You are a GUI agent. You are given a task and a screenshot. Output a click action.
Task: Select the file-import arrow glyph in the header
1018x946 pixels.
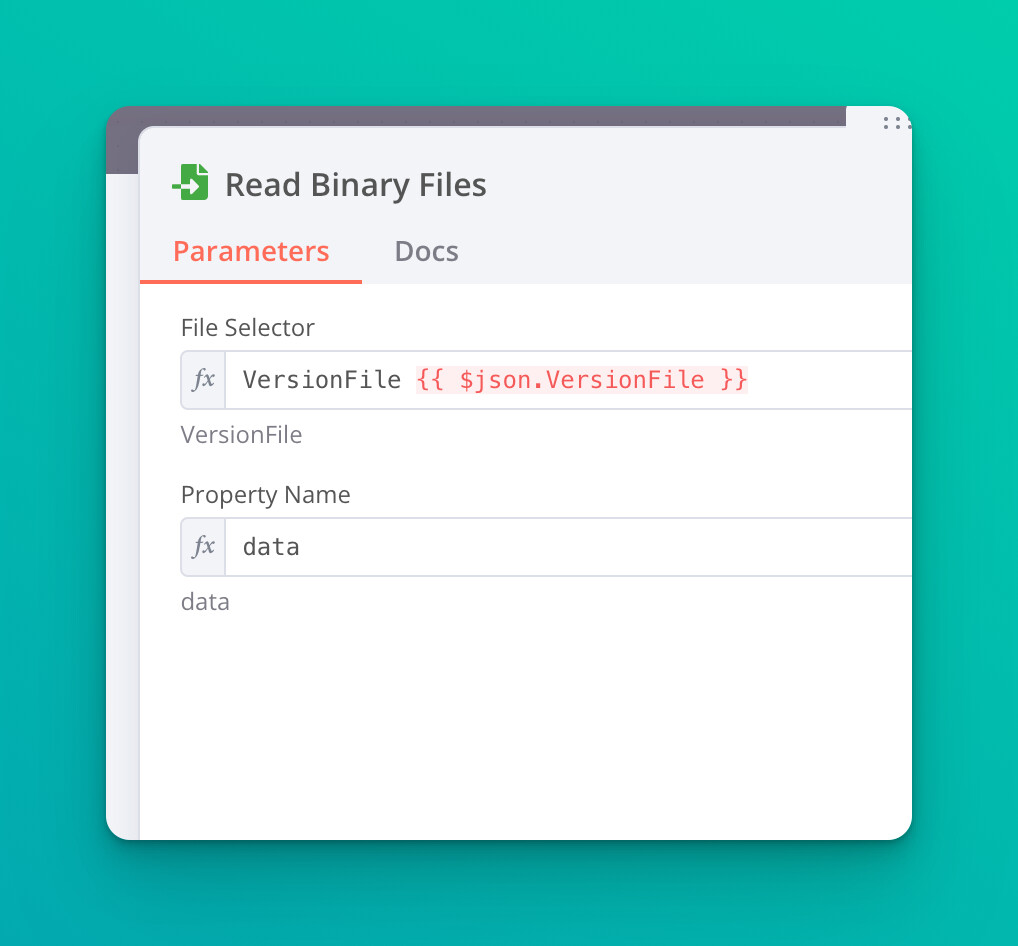[190, 182]
